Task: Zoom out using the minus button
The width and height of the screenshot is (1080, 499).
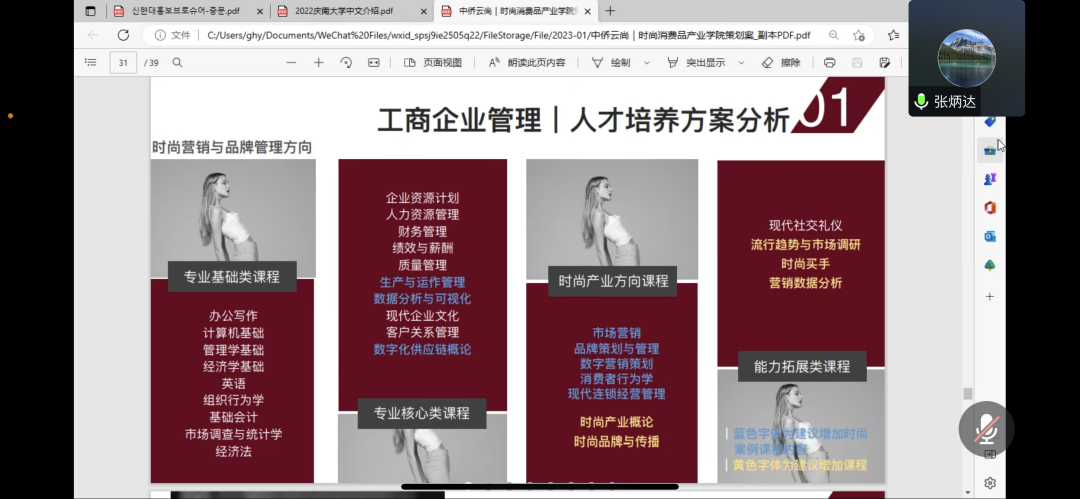Action: coord(291,62)
